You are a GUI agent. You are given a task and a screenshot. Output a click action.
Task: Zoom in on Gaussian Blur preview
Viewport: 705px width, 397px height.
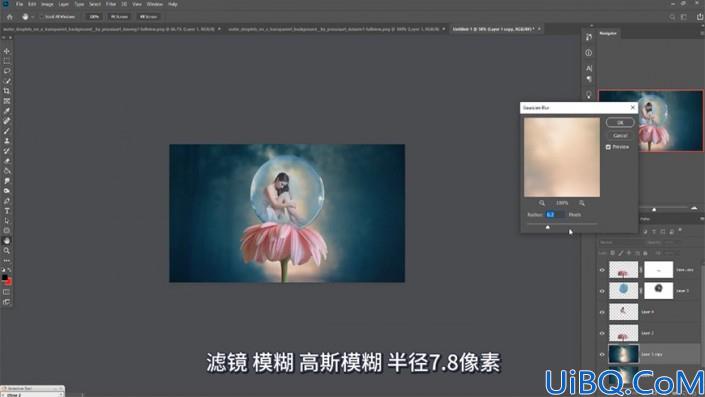[582, 203]
